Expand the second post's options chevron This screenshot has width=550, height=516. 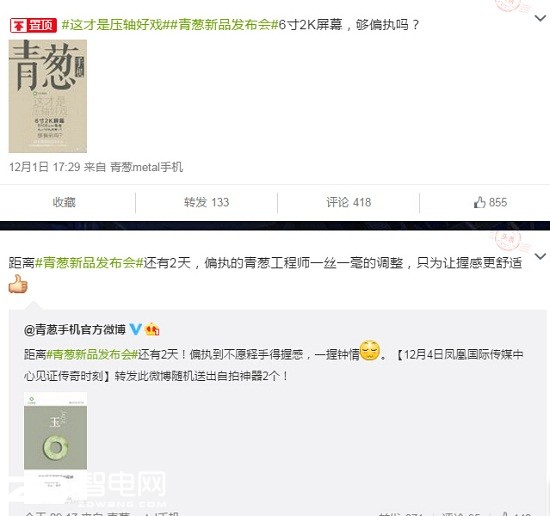tap(540, 256)
